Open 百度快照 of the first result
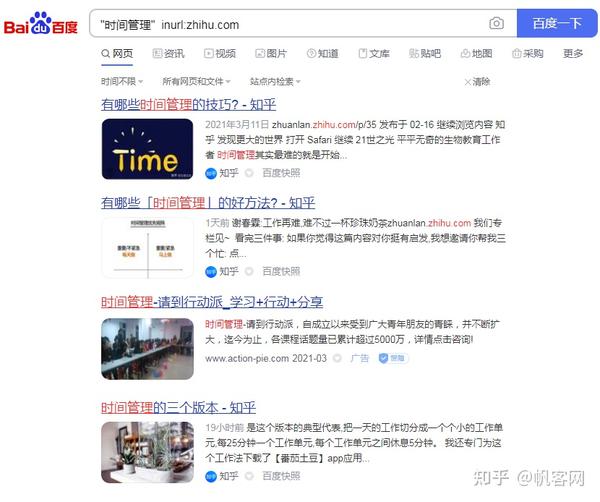600x502 pixels. click(x=281, y=173)
